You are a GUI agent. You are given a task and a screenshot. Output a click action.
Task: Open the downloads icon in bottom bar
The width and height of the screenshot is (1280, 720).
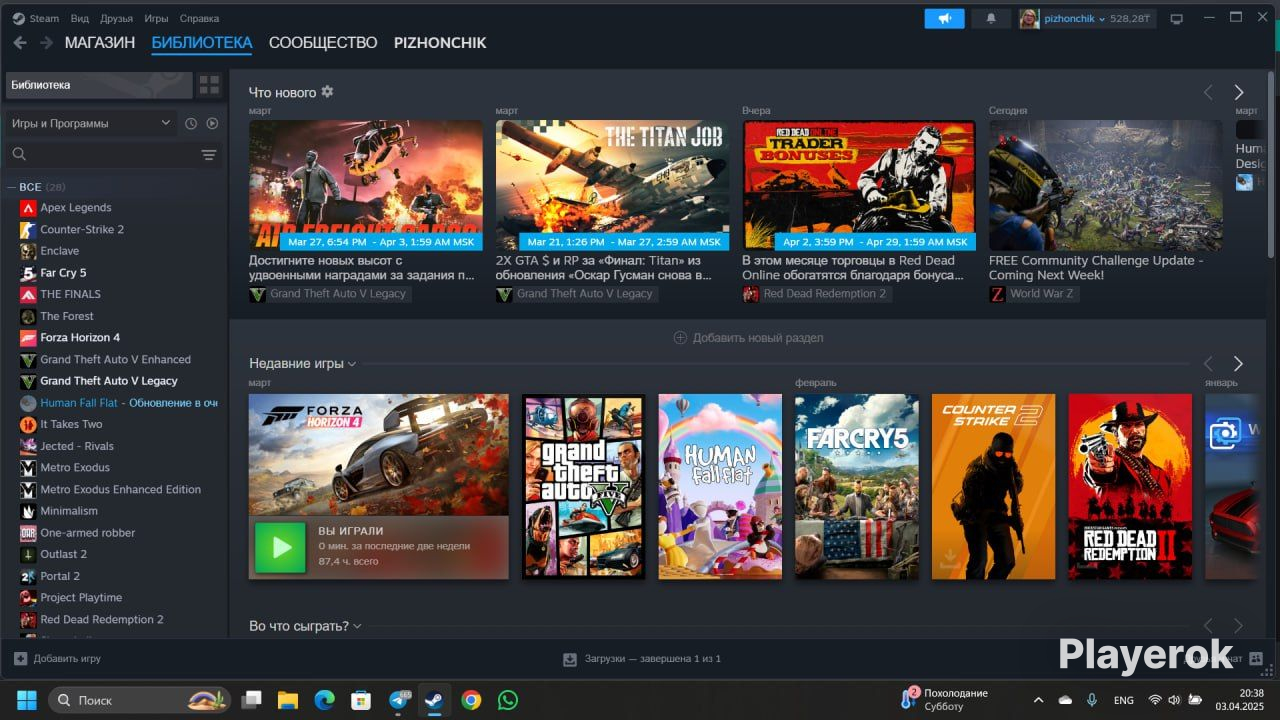[x=570, y=659]
